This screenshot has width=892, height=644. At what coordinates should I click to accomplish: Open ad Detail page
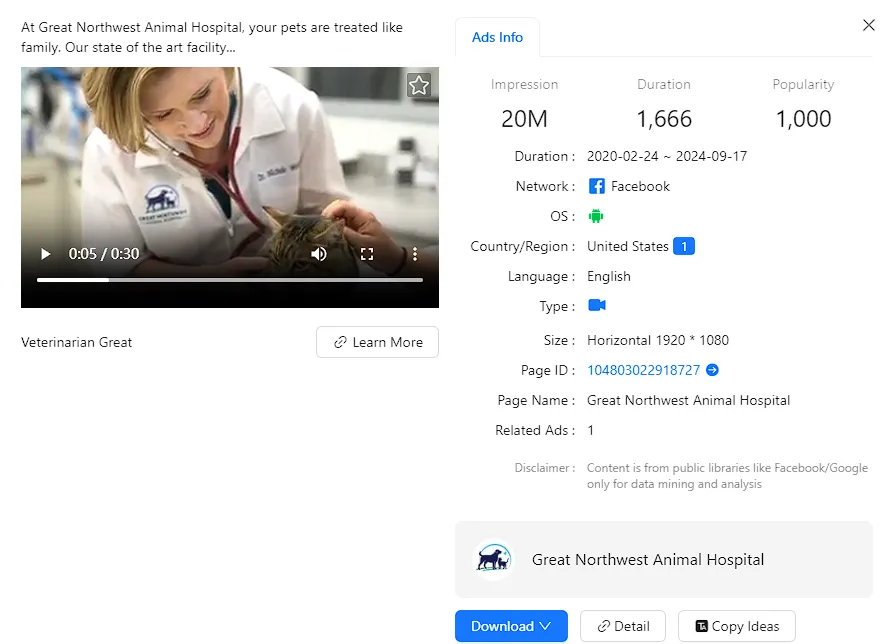(623, 626)
